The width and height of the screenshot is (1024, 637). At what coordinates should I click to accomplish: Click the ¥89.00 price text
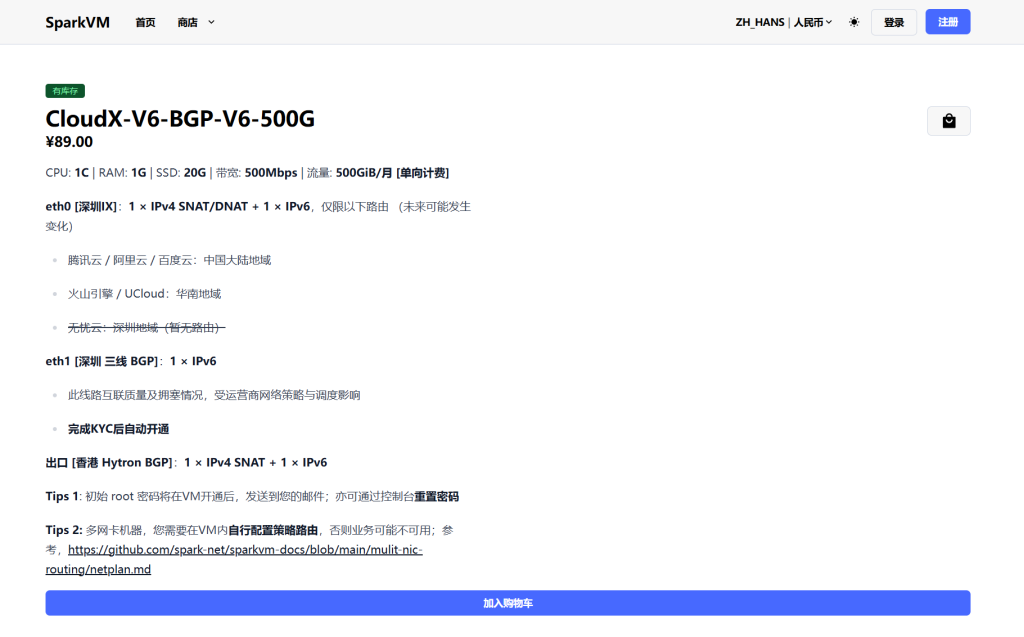coord(69,142)
